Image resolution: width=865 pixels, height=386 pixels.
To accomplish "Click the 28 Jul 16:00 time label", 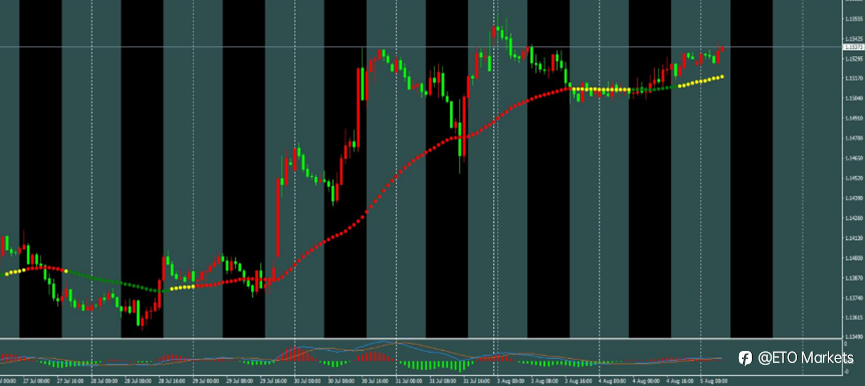I will pyautogui.click(x=172, y=380).
